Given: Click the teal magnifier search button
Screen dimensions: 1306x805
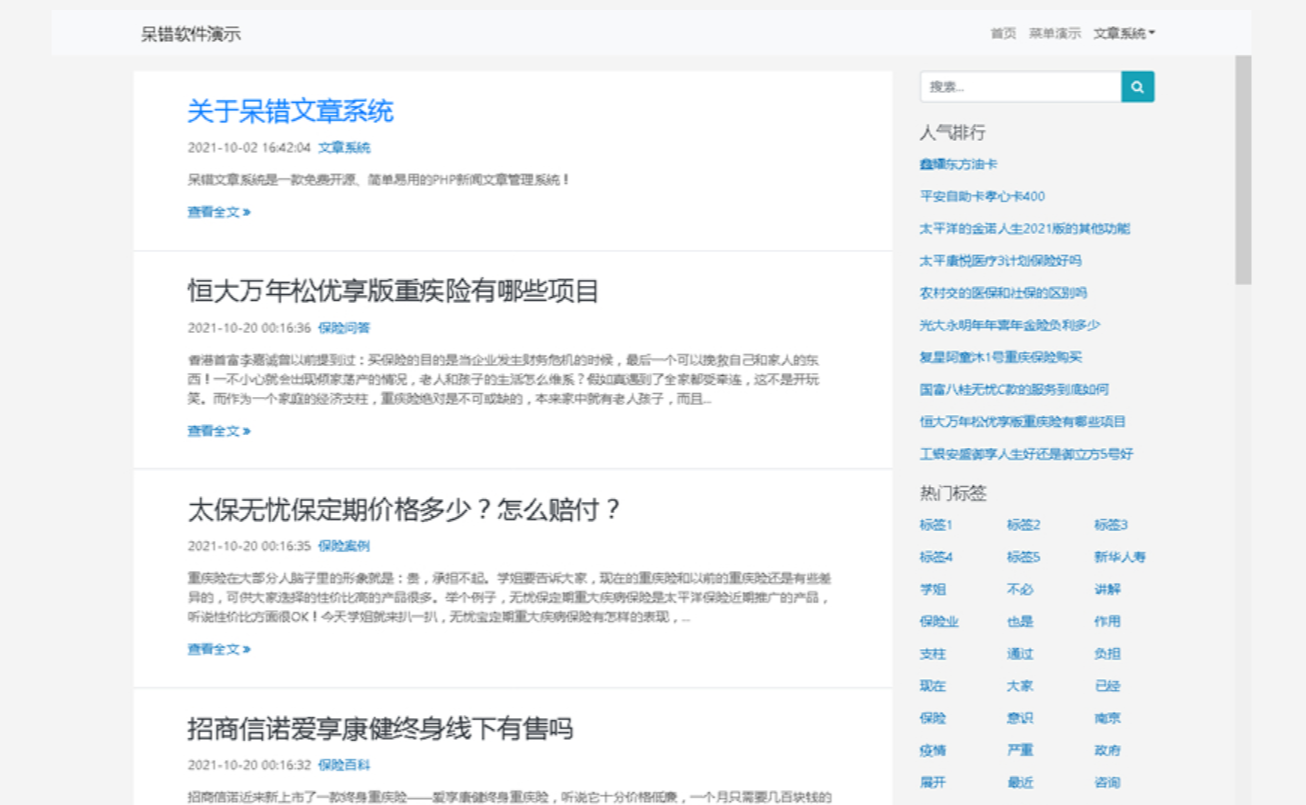Looking at the screenshot, I should pos(1138,87).
